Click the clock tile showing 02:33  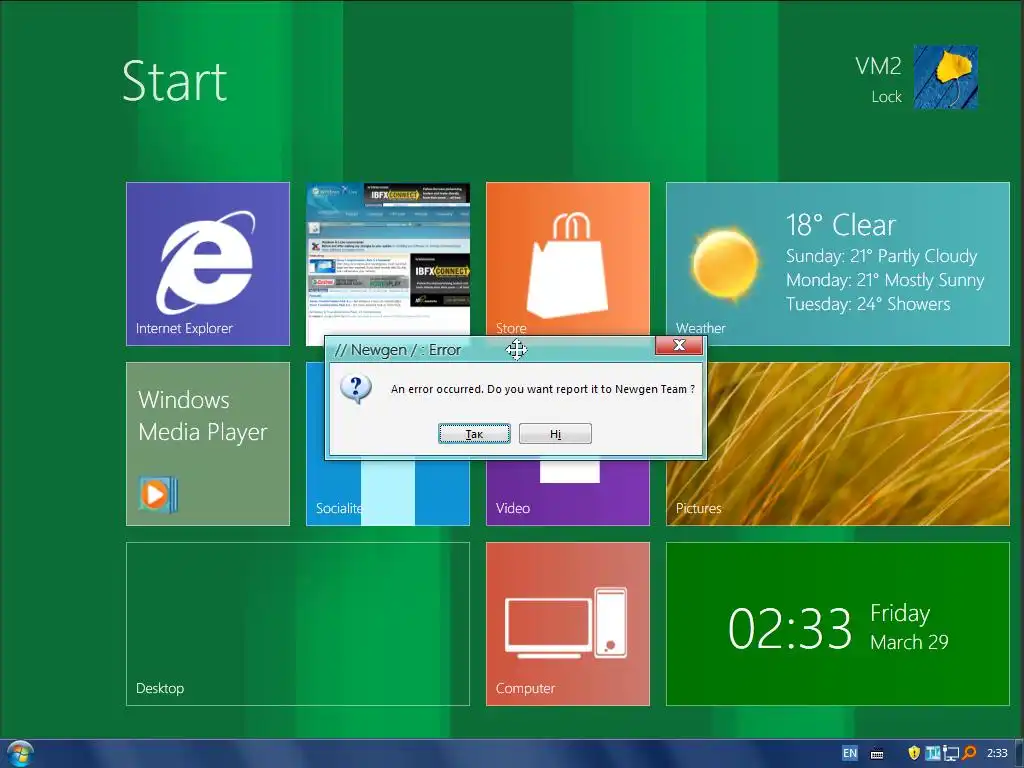click(838, 624)
